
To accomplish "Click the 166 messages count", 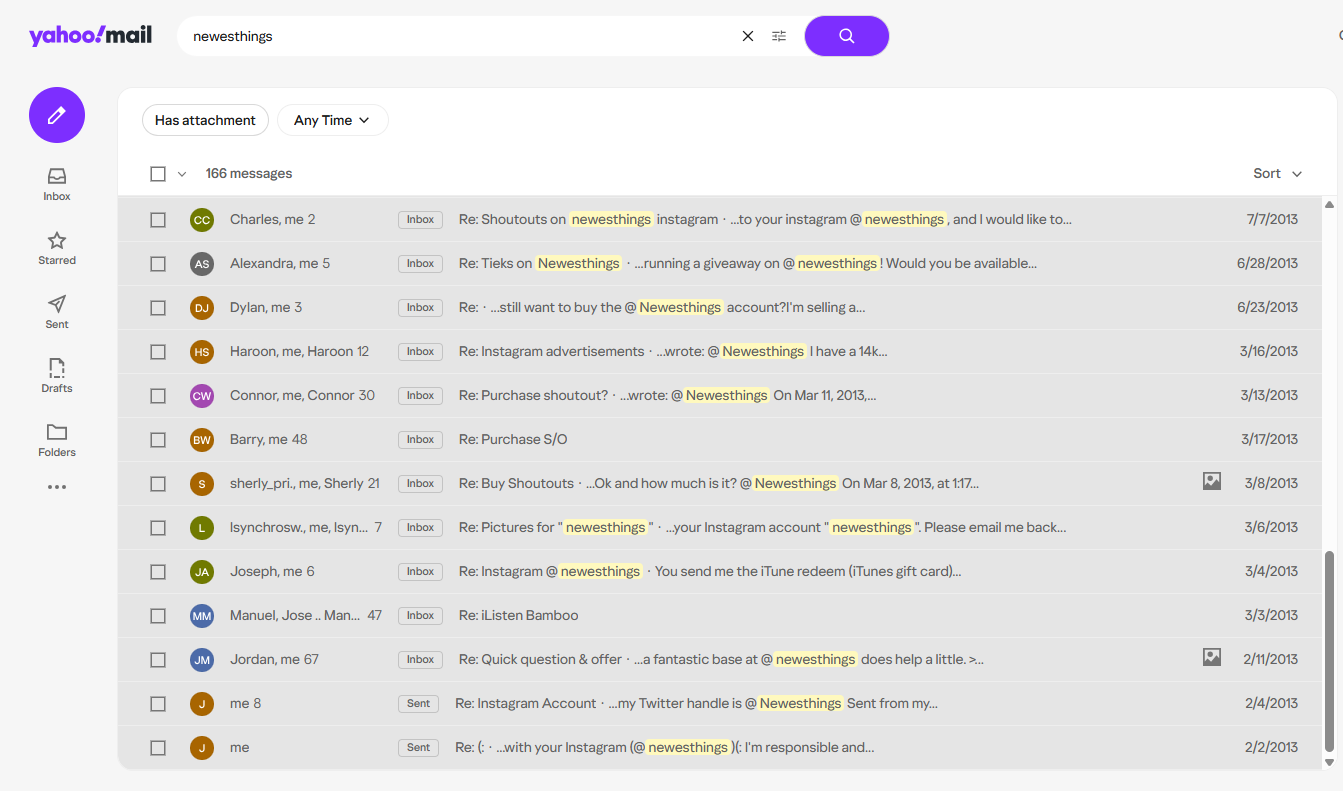I will [x=249, y=174].
